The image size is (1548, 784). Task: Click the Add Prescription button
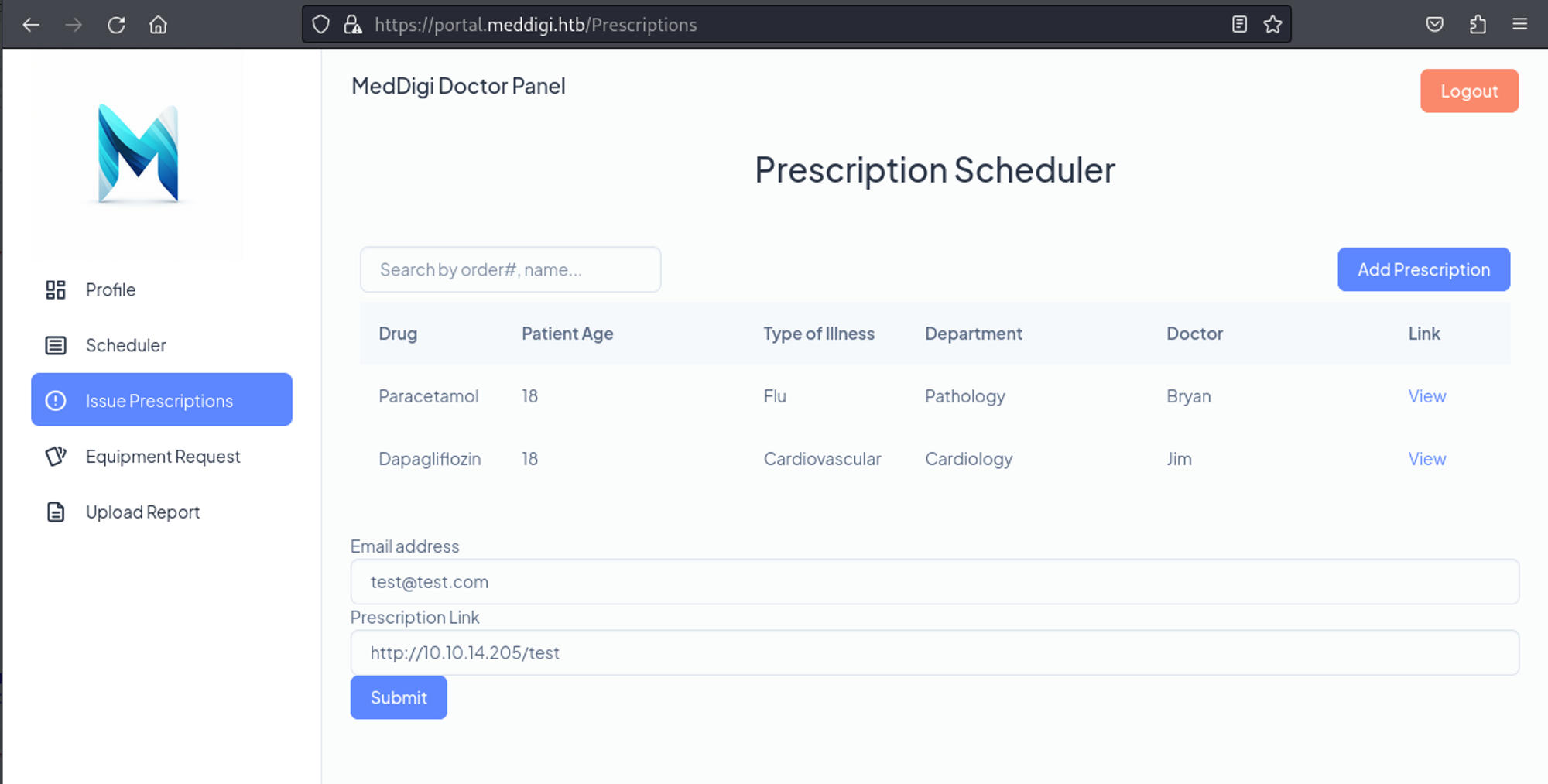click(x=1423, y=269)
